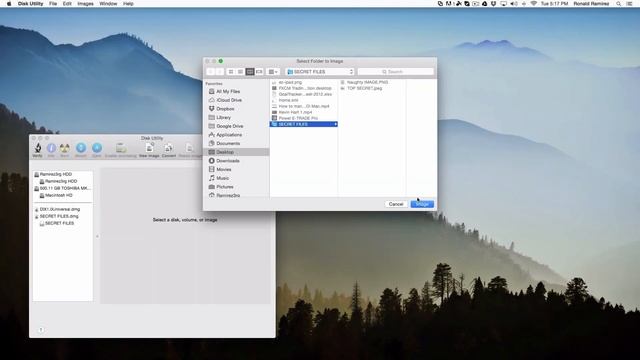Click the blue Image button

(422, 204)
